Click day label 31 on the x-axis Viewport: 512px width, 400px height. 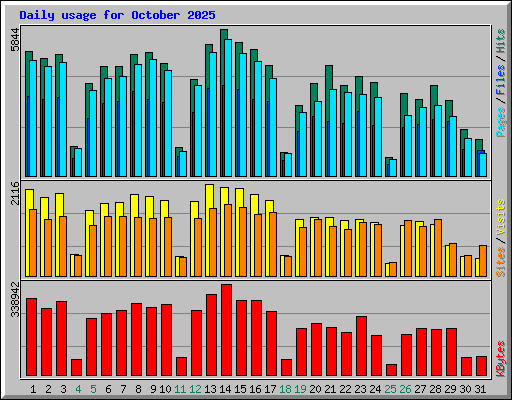point(480,389)
